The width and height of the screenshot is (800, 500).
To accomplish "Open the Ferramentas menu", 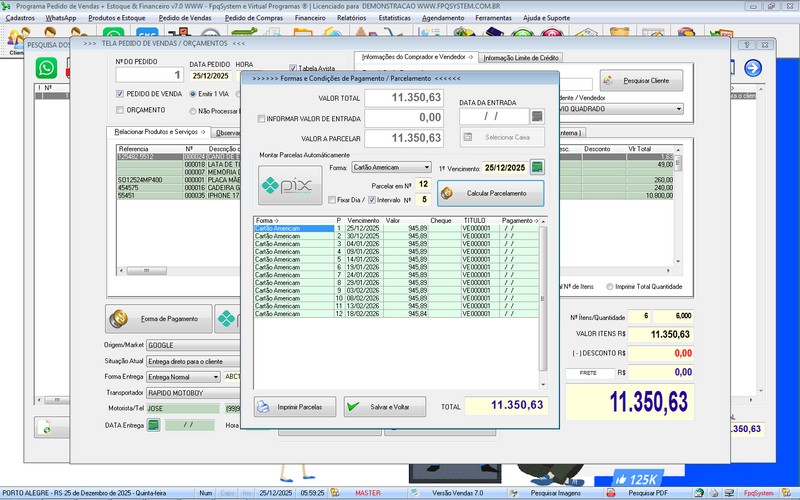I will [x=493, y=18].
